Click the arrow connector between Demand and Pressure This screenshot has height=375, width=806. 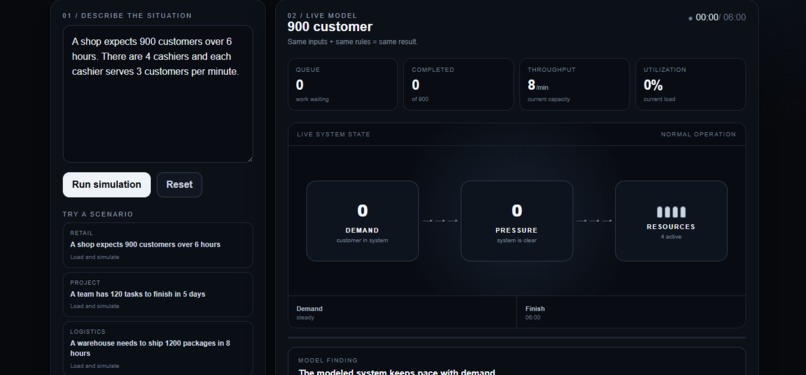439,221
